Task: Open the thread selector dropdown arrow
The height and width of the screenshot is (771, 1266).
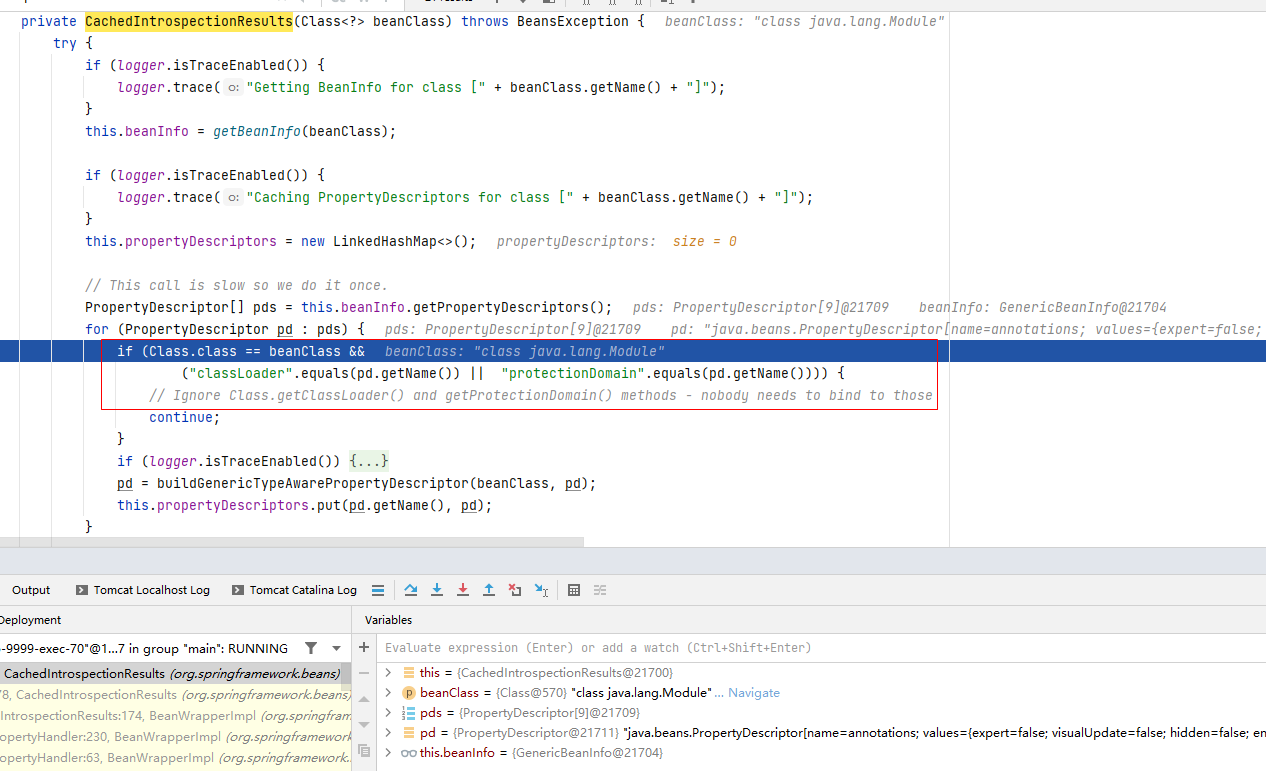Action: coord(337,648)
